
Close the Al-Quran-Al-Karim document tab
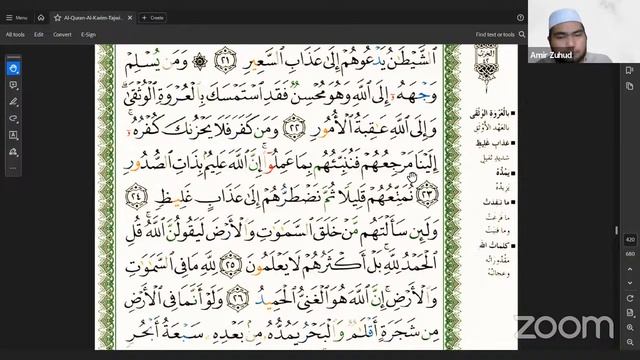pos(130,18)
